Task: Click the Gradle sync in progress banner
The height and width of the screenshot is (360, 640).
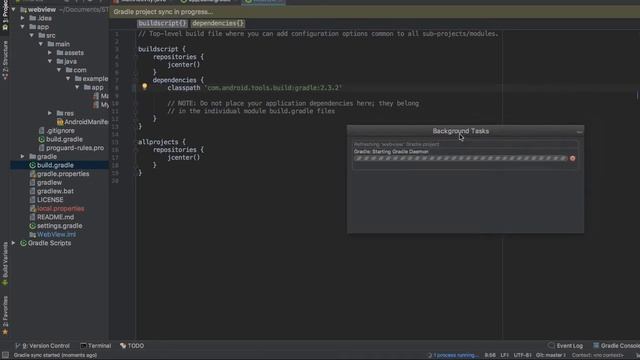Action: tap(375, 12)
